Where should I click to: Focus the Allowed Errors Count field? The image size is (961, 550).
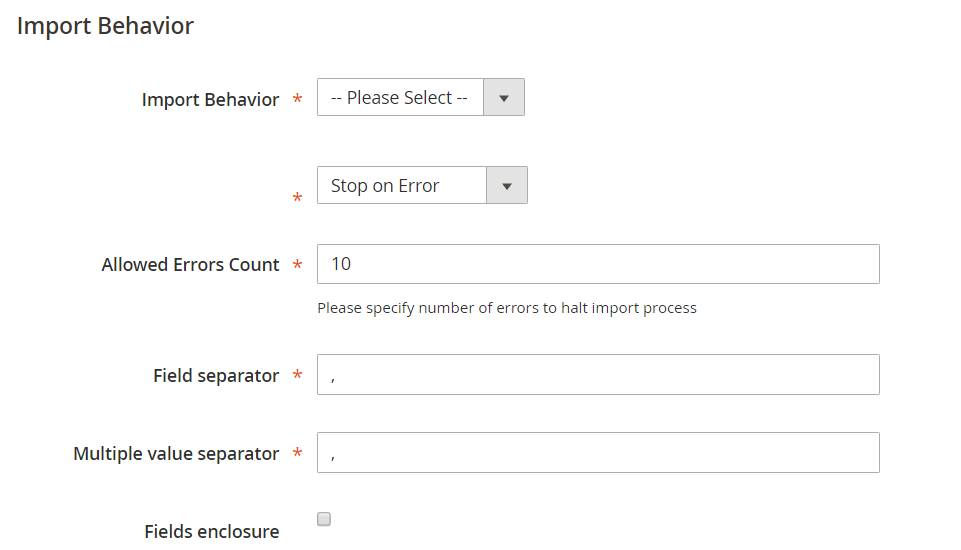(598, 264)
